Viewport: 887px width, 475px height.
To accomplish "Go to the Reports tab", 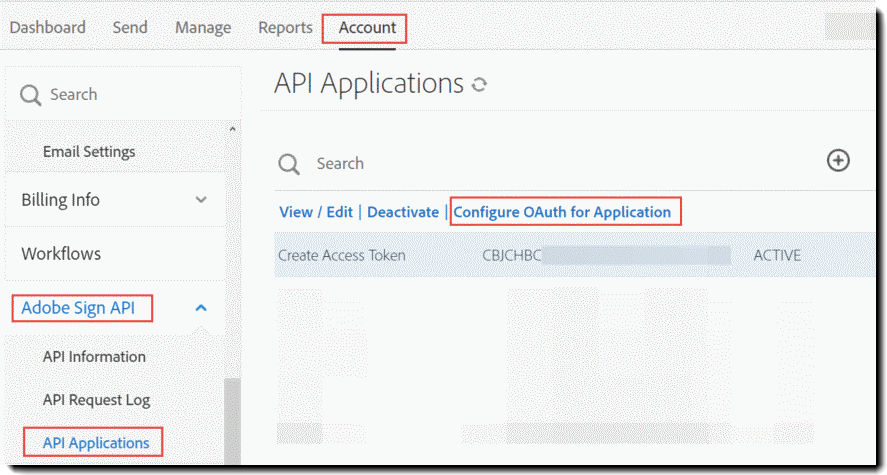I will coord(285,28).
